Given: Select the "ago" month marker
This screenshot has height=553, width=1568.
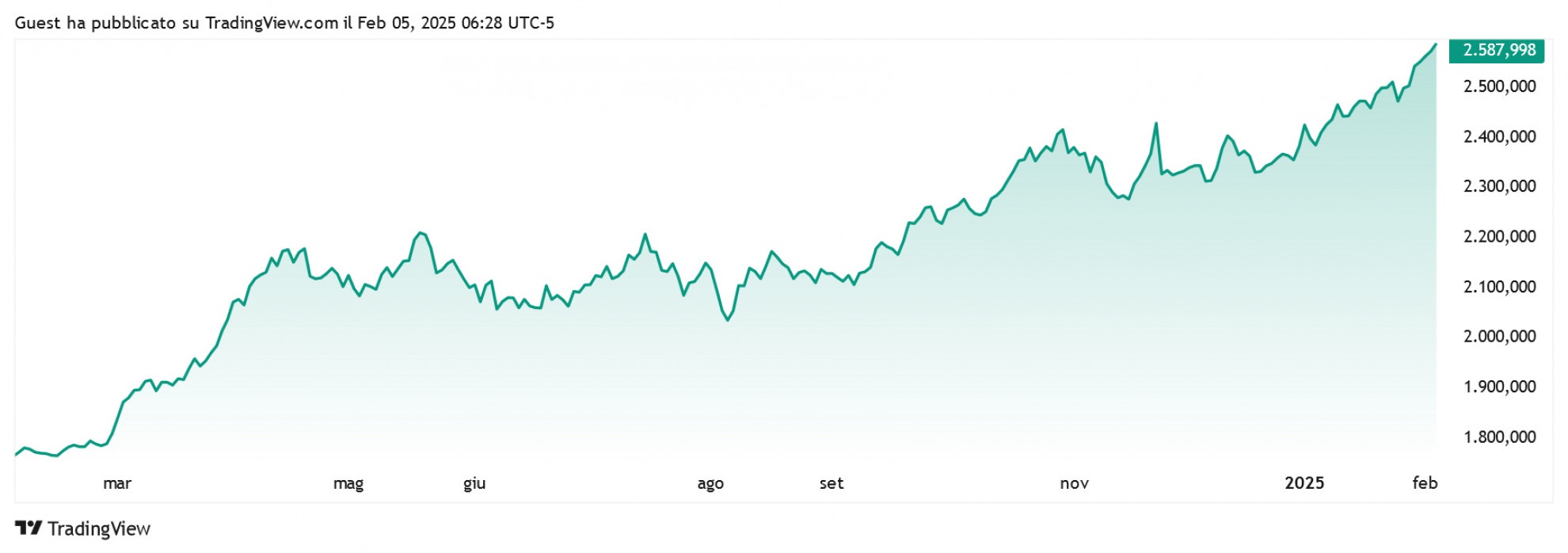Looking at the screenshot, I should tap(710, 483).
